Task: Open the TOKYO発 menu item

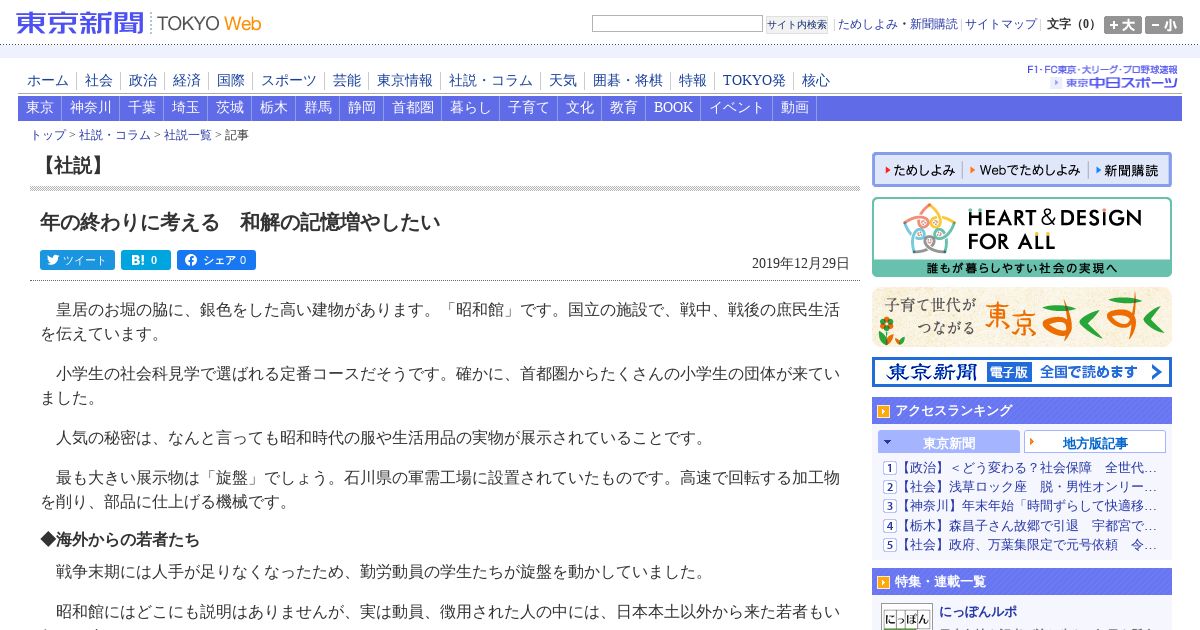Action: pos(754,81)
